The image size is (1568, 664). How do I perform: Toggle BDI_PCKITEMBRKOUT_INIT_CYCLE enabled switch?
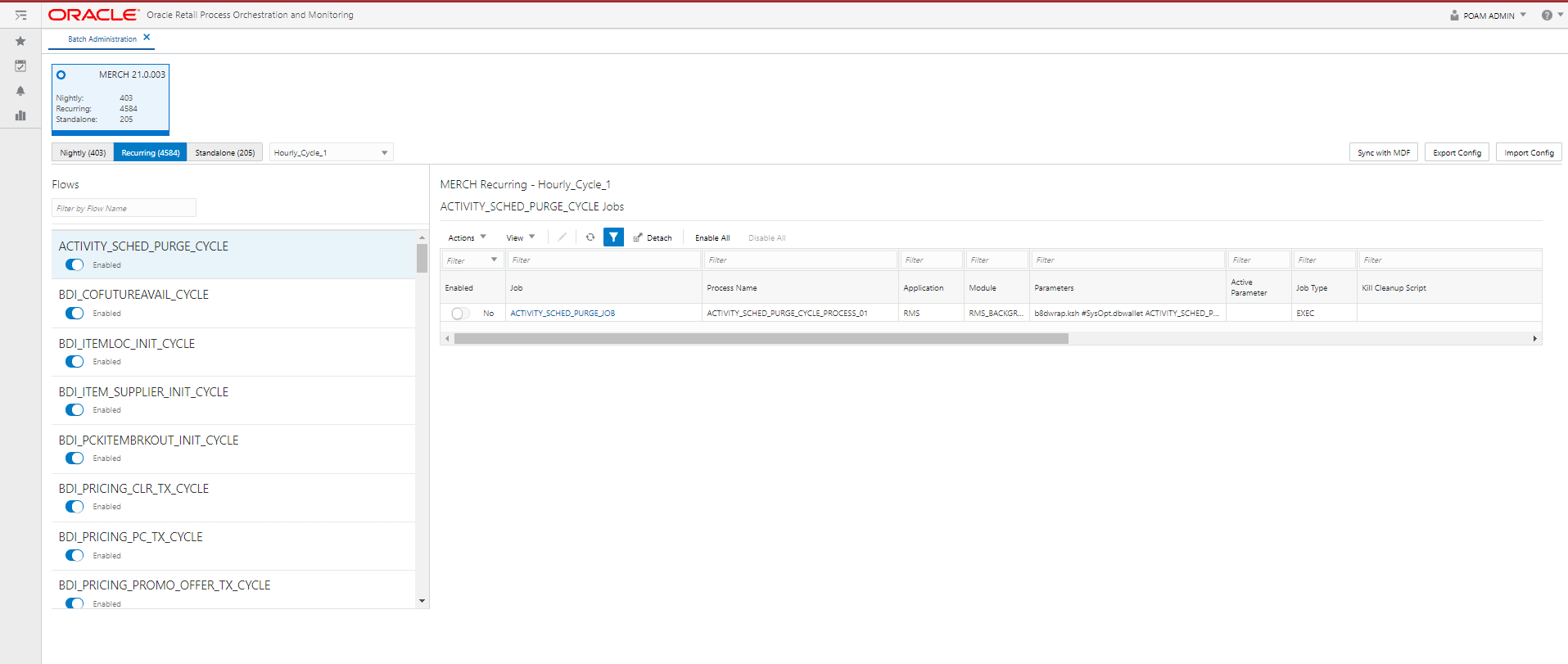click(x=75, y=458)
